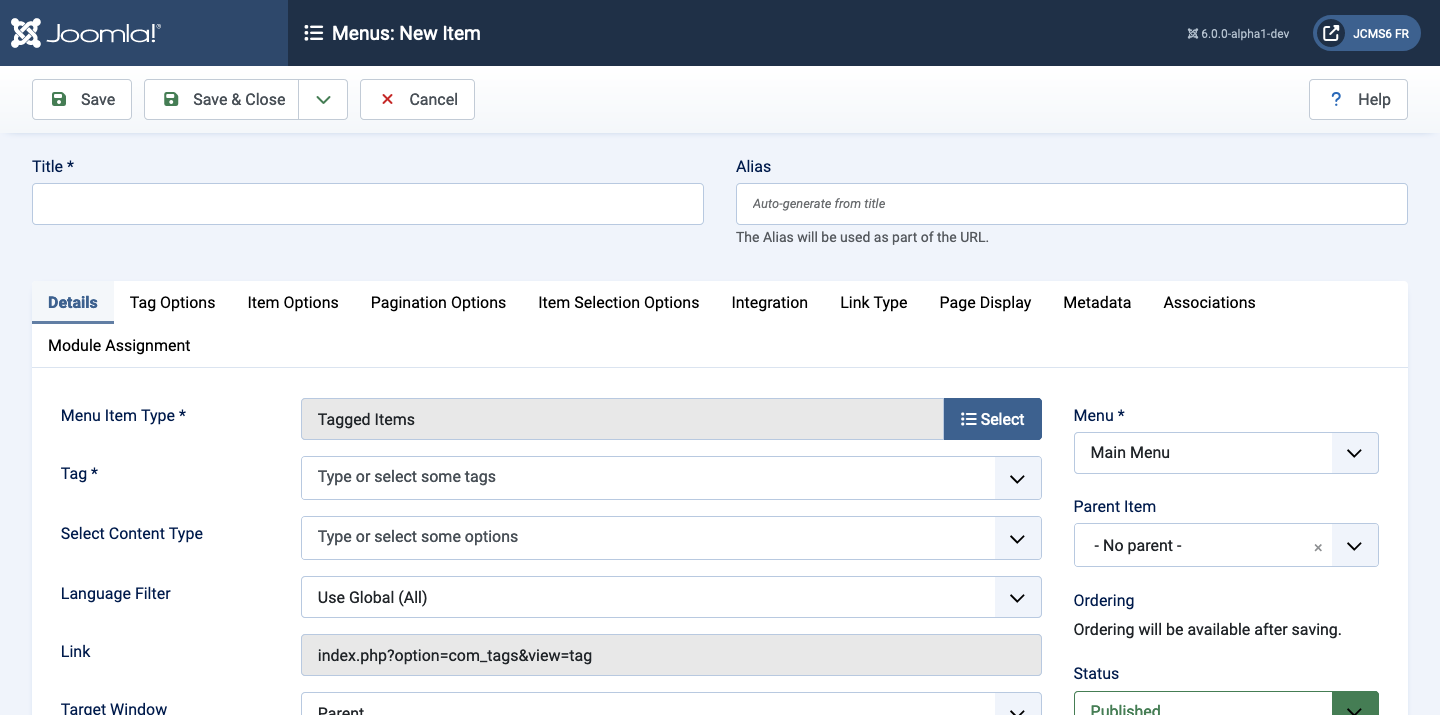
Task: Open the Associations tab
Action: click(1209, 302)
